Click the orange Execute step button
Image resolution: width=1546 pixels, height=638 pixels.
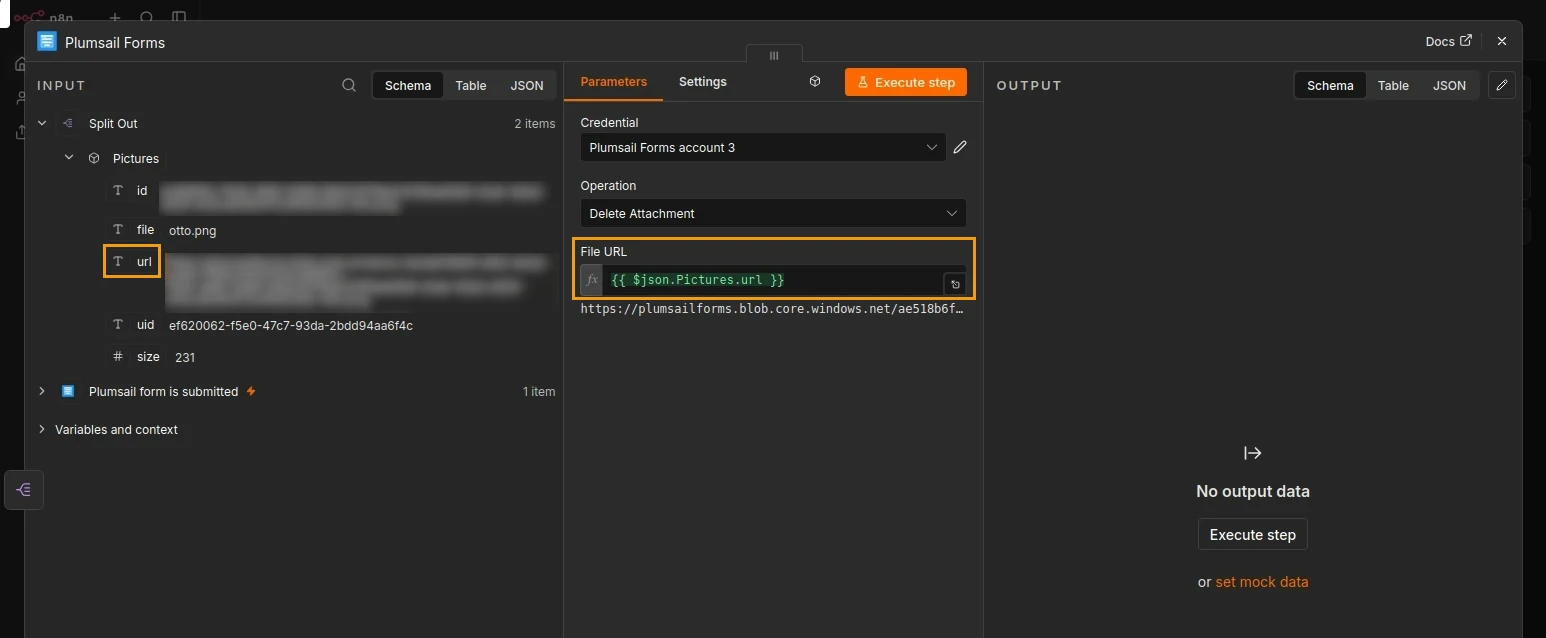(906, 82)
